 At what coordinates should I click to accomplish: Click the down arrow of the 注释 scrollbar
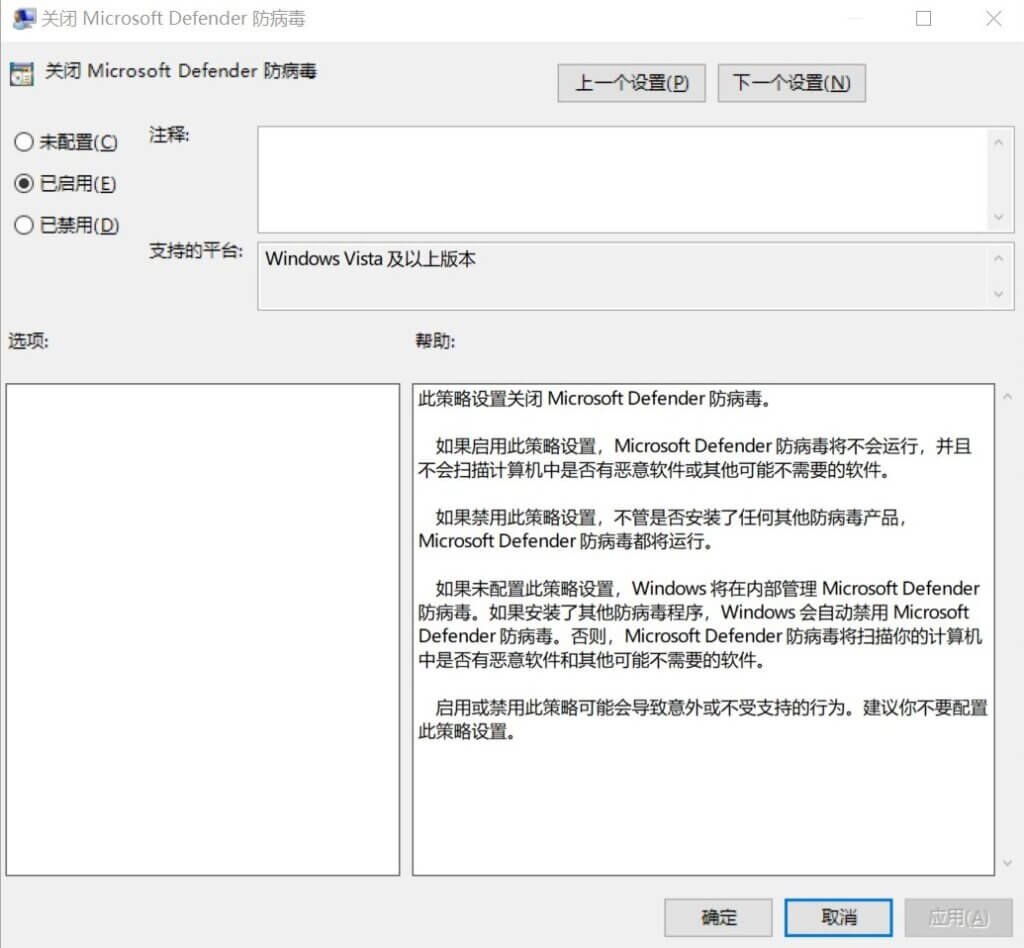tap(1000, 216)
